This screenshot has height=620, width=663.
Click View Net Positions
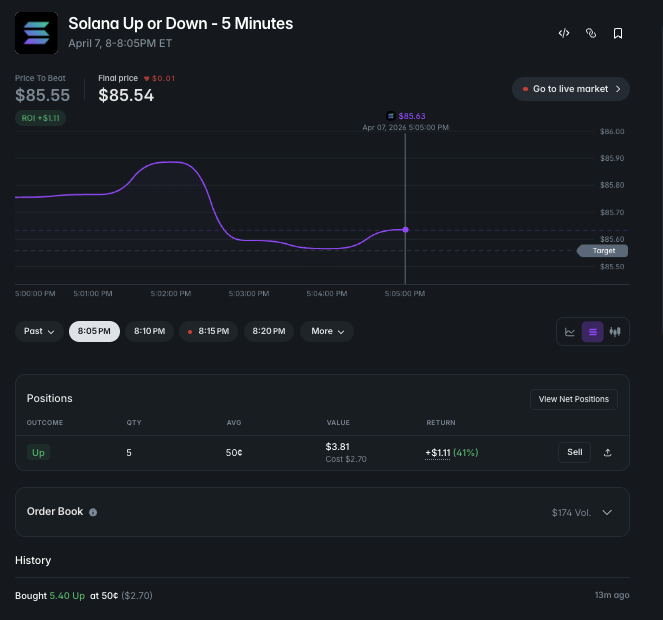(574, 399)
